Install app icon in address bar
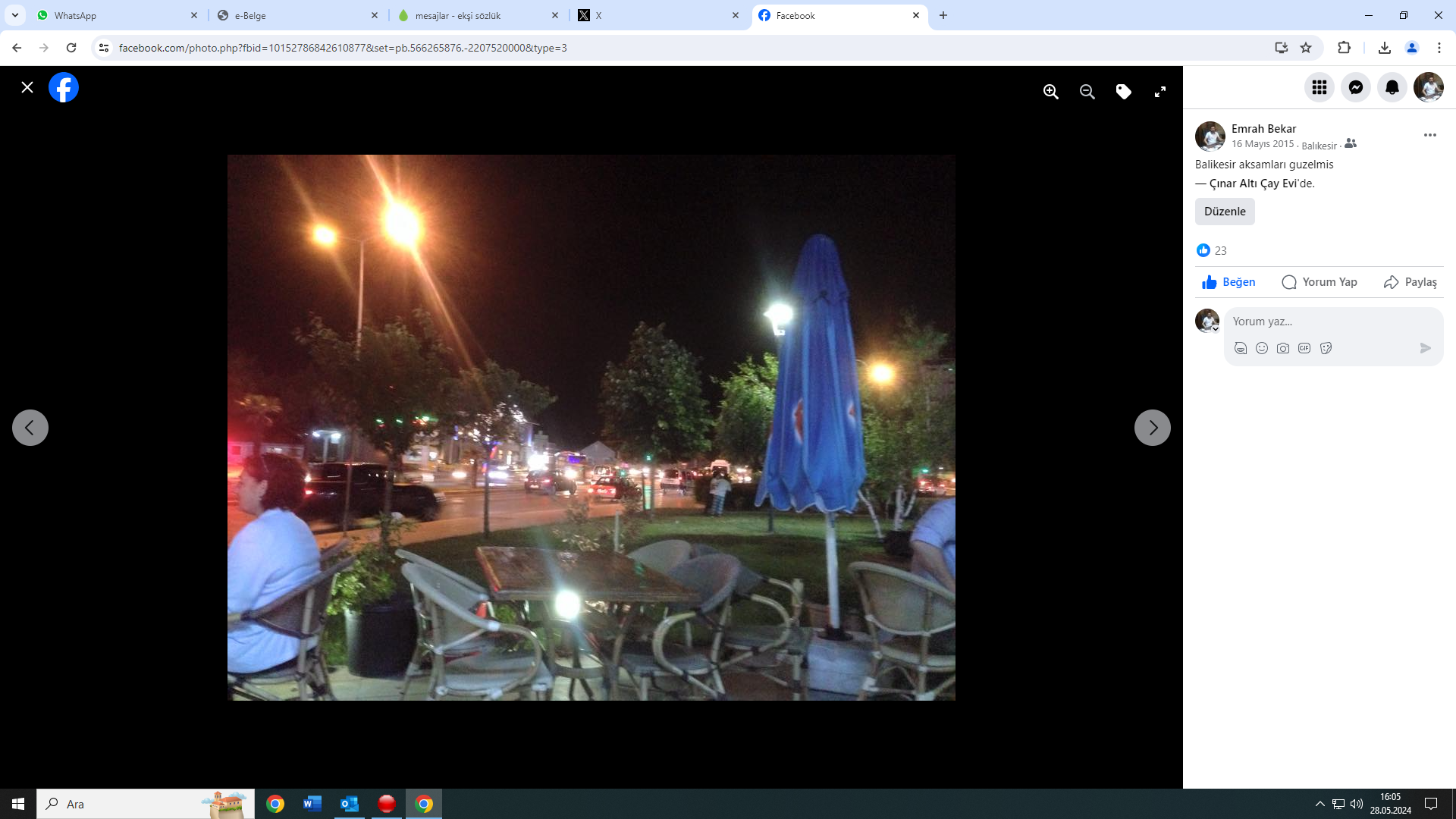 pyautogui.click(x=1281, y=48)
